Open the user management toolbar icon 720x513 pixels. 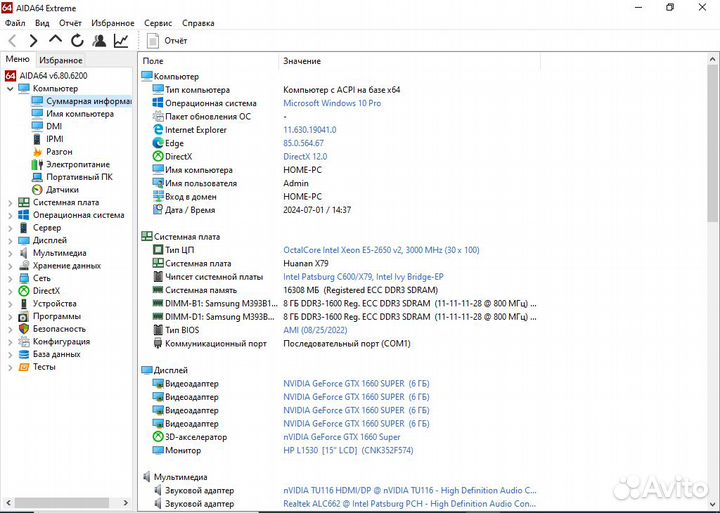pyautogui.click(x=99, y=40)
